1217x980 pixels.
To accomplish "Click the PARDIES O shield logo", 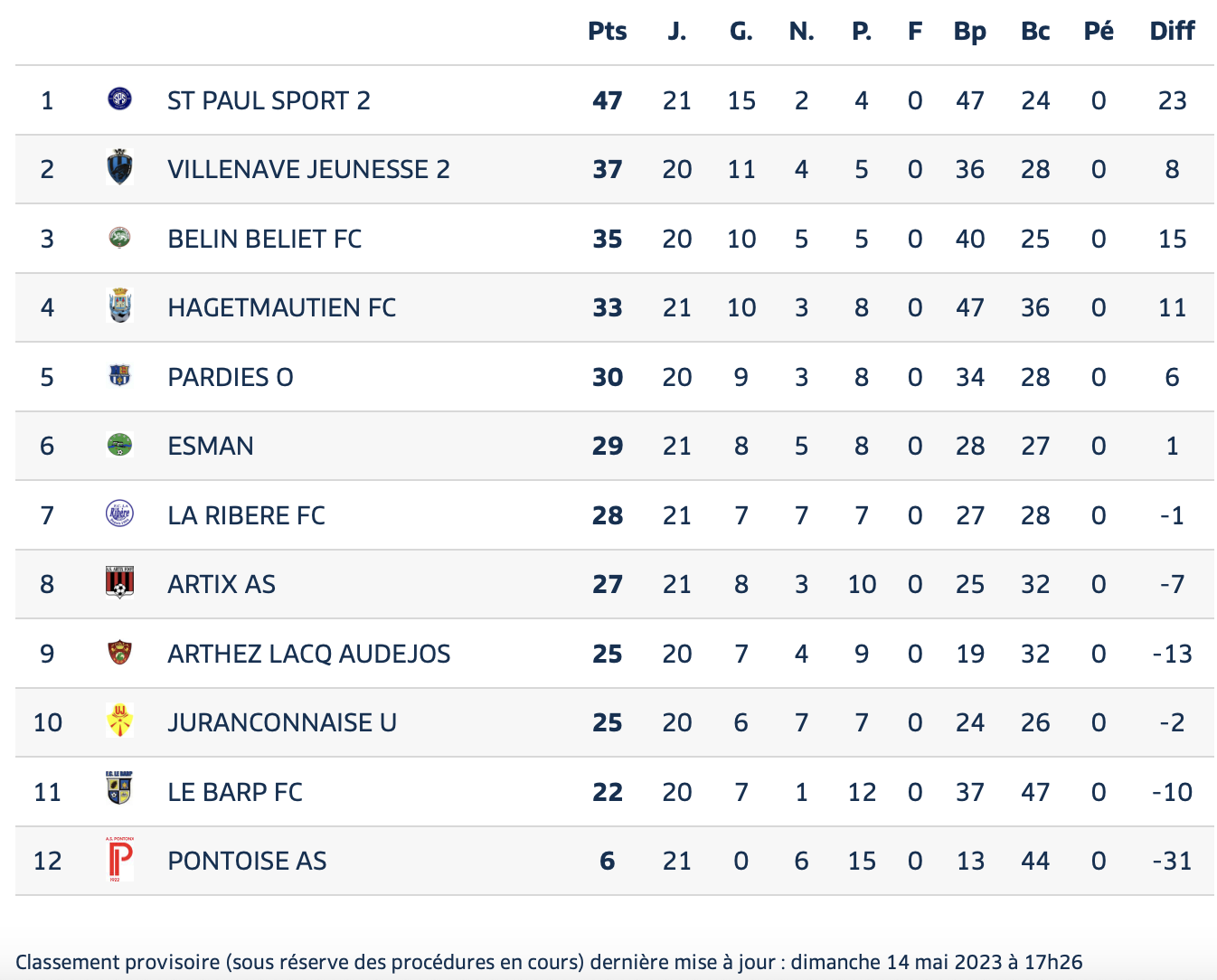I will (119, 375).
